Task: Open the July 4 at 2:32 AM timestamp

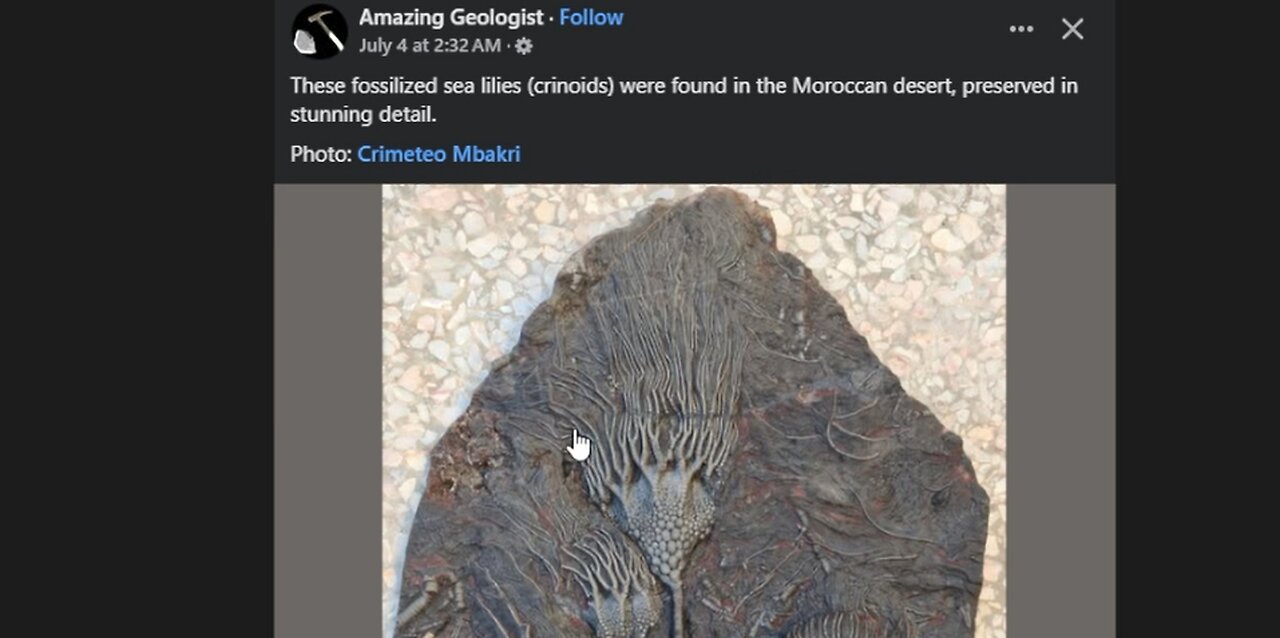Action: tap(430, 46)
